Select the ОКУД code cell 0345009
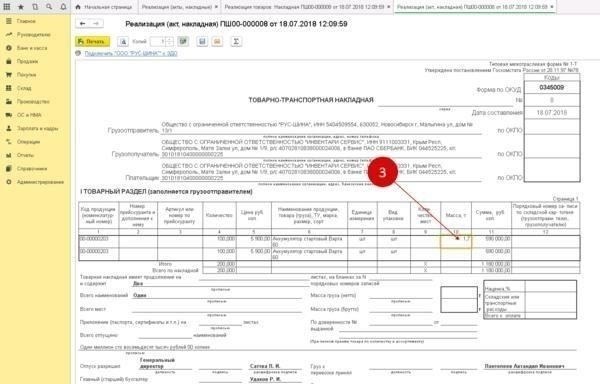Image resolution: width=600 pixels, height=384 pixels. point(551,88)
